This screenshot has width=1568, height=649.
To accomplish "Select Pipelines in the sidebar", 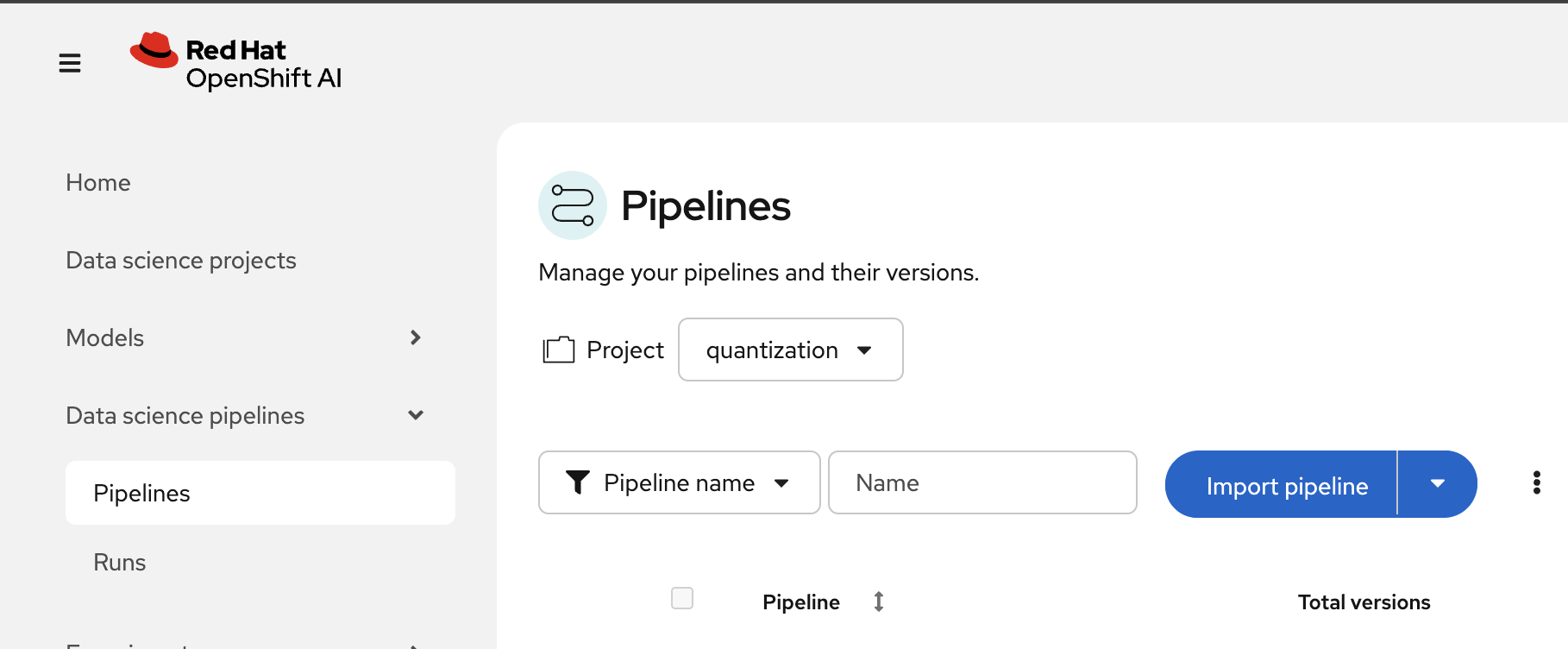I will [260, 493].
